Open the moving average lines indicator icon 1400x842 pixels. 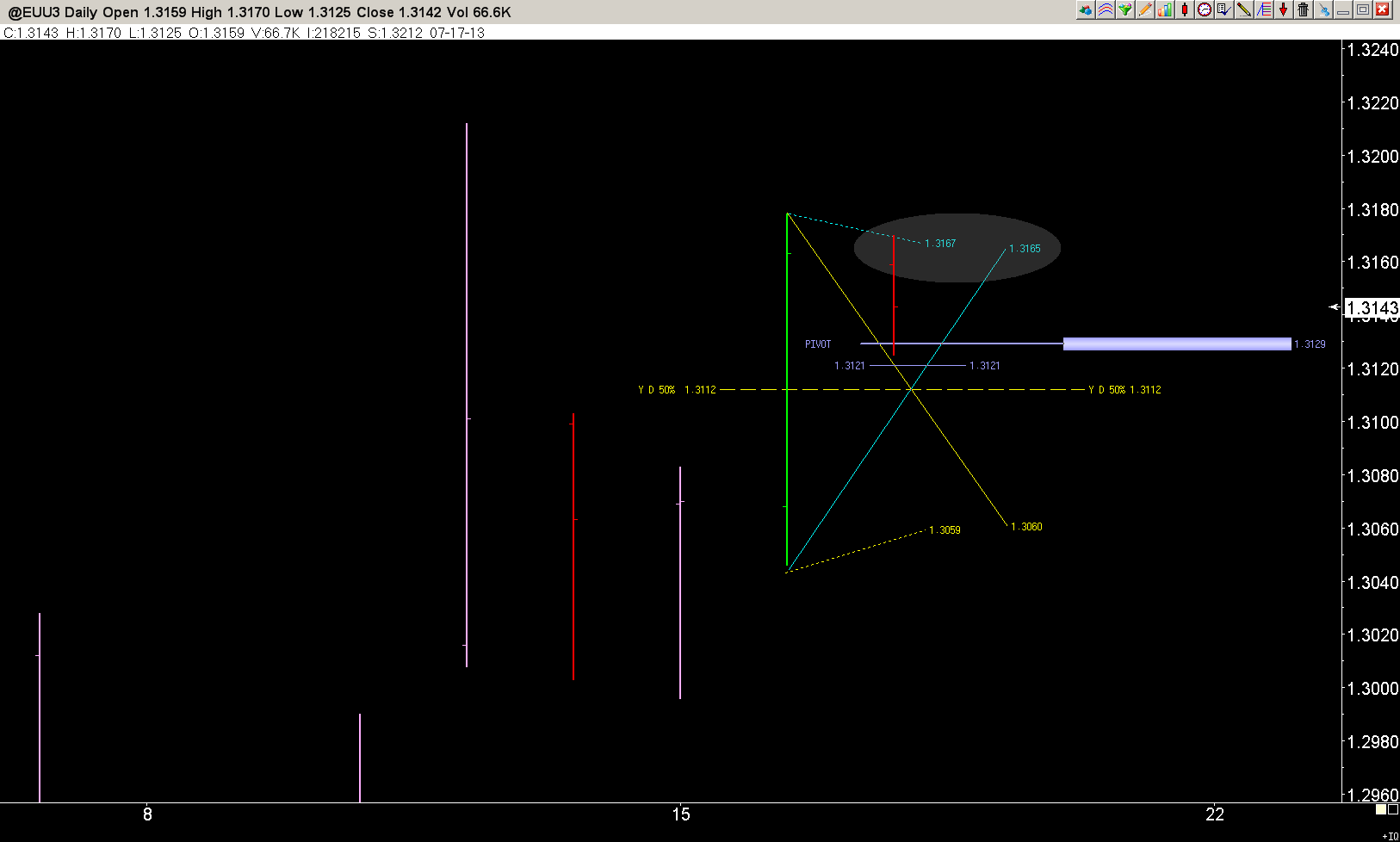tap(1106, 9)
